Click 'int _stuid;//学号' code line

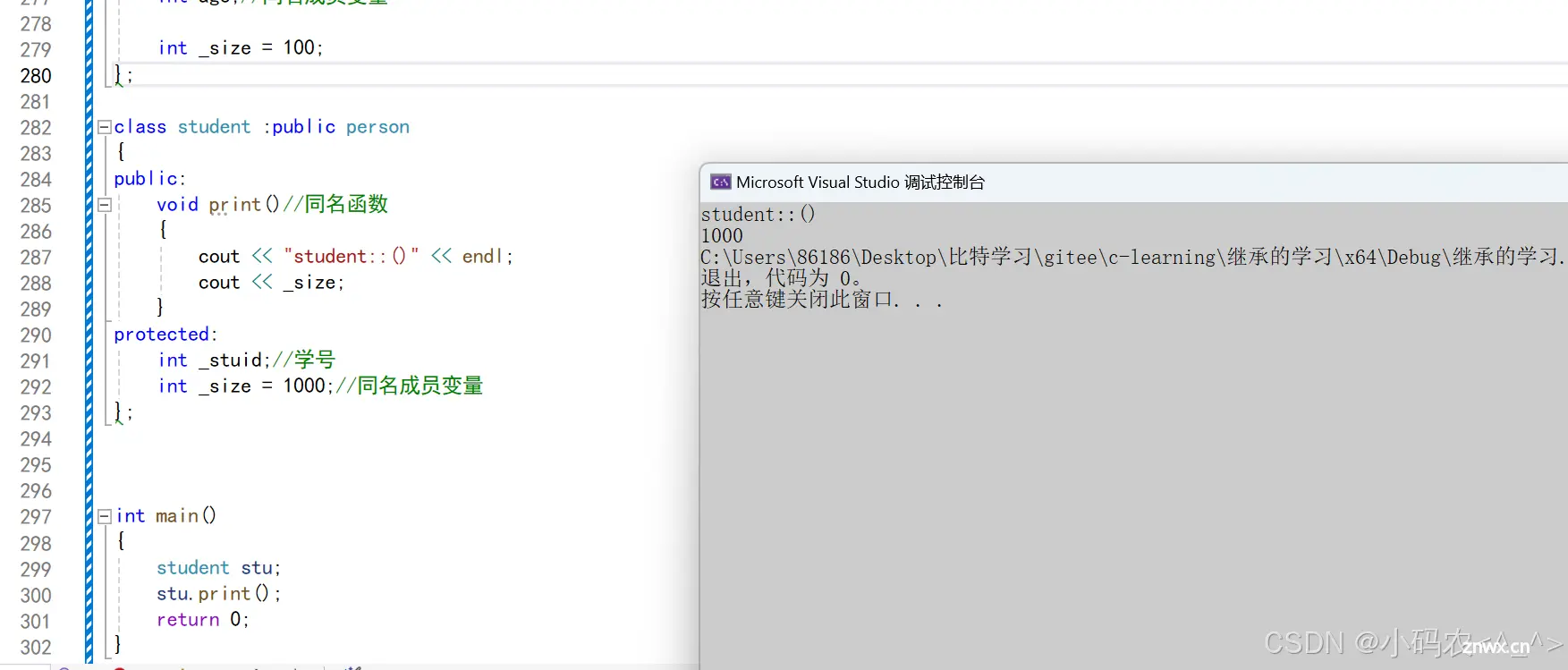pyautogui.click(x=246, y=360)
